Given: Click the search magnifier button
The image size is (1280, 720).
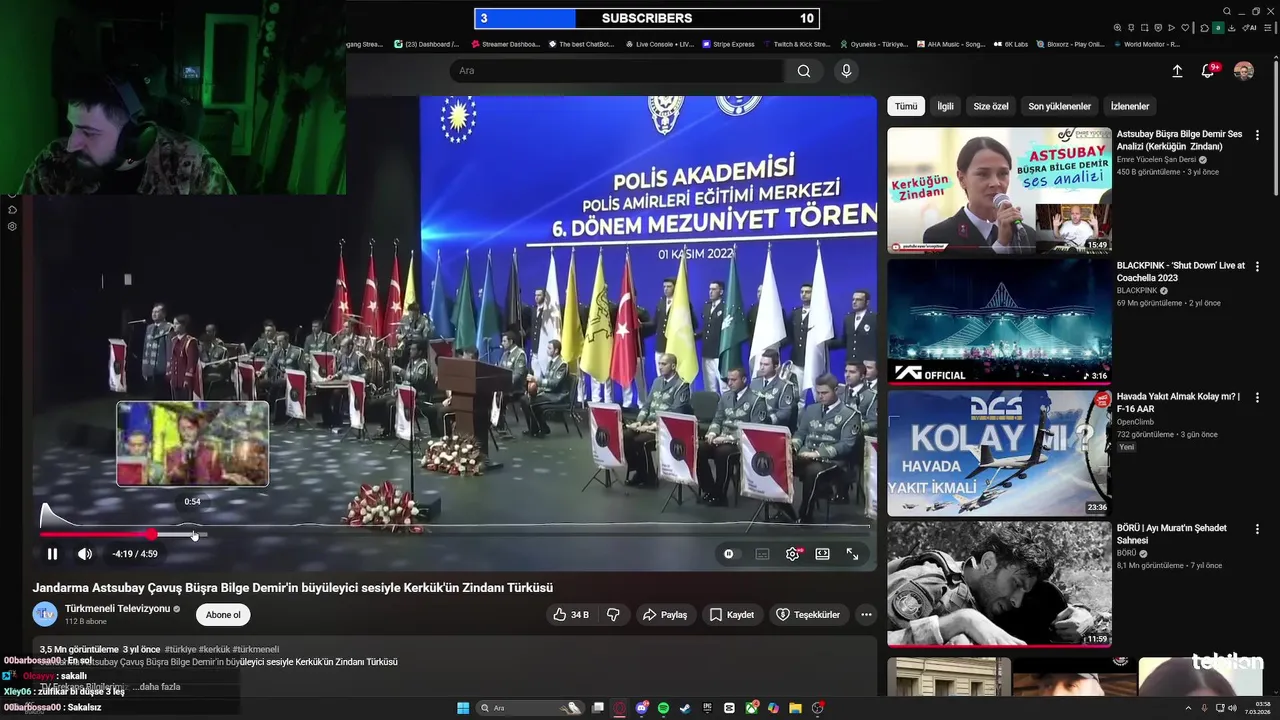Looking at the screenshot, I should click(x=804, y=71).
